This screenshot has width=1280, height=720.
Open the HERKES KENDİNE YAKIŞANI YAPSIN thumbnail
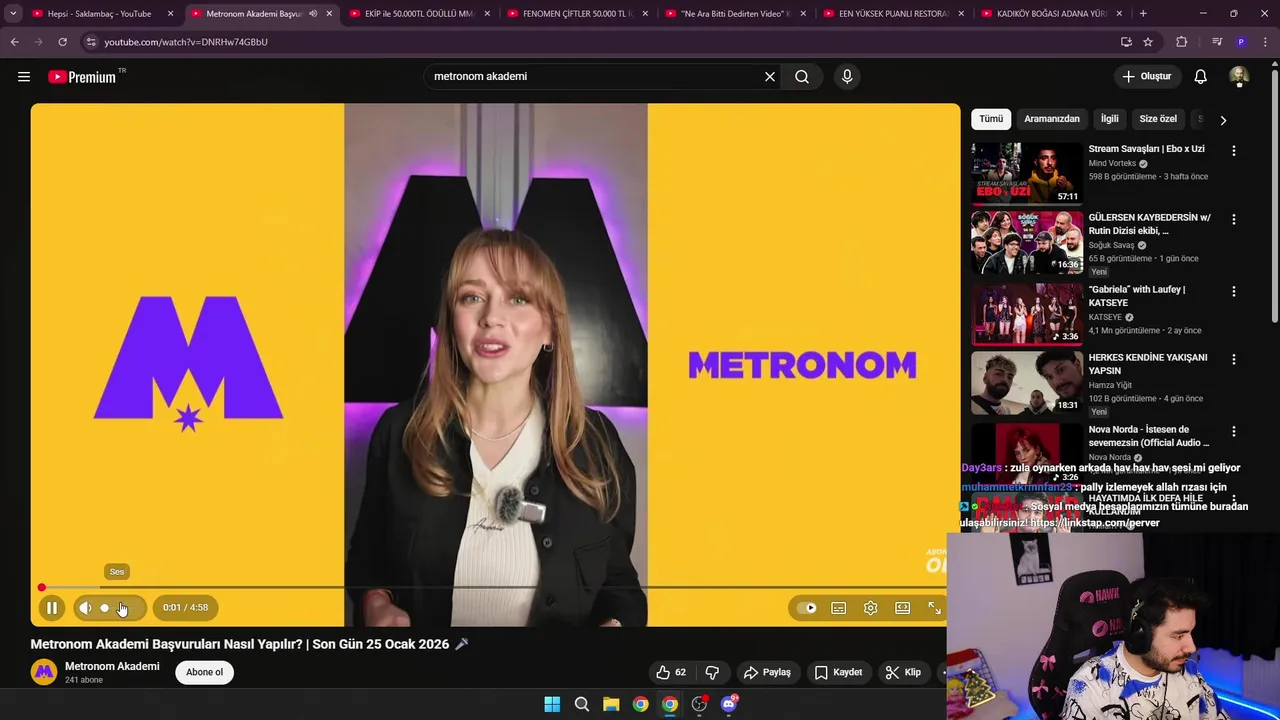point(1027,382)
